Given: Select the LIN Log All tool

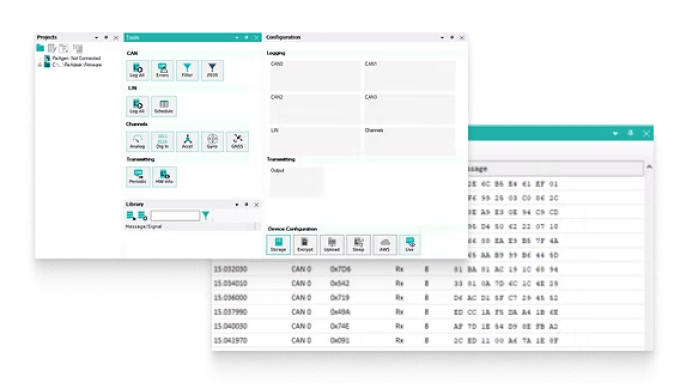Looking at the screenshot, I should 137,106.
